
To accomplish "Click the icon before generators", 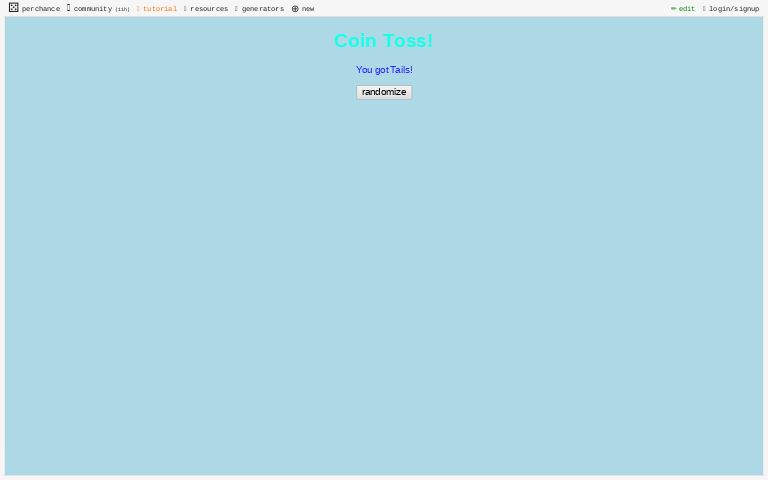I will pyautogui.click(x=236, y=8).
